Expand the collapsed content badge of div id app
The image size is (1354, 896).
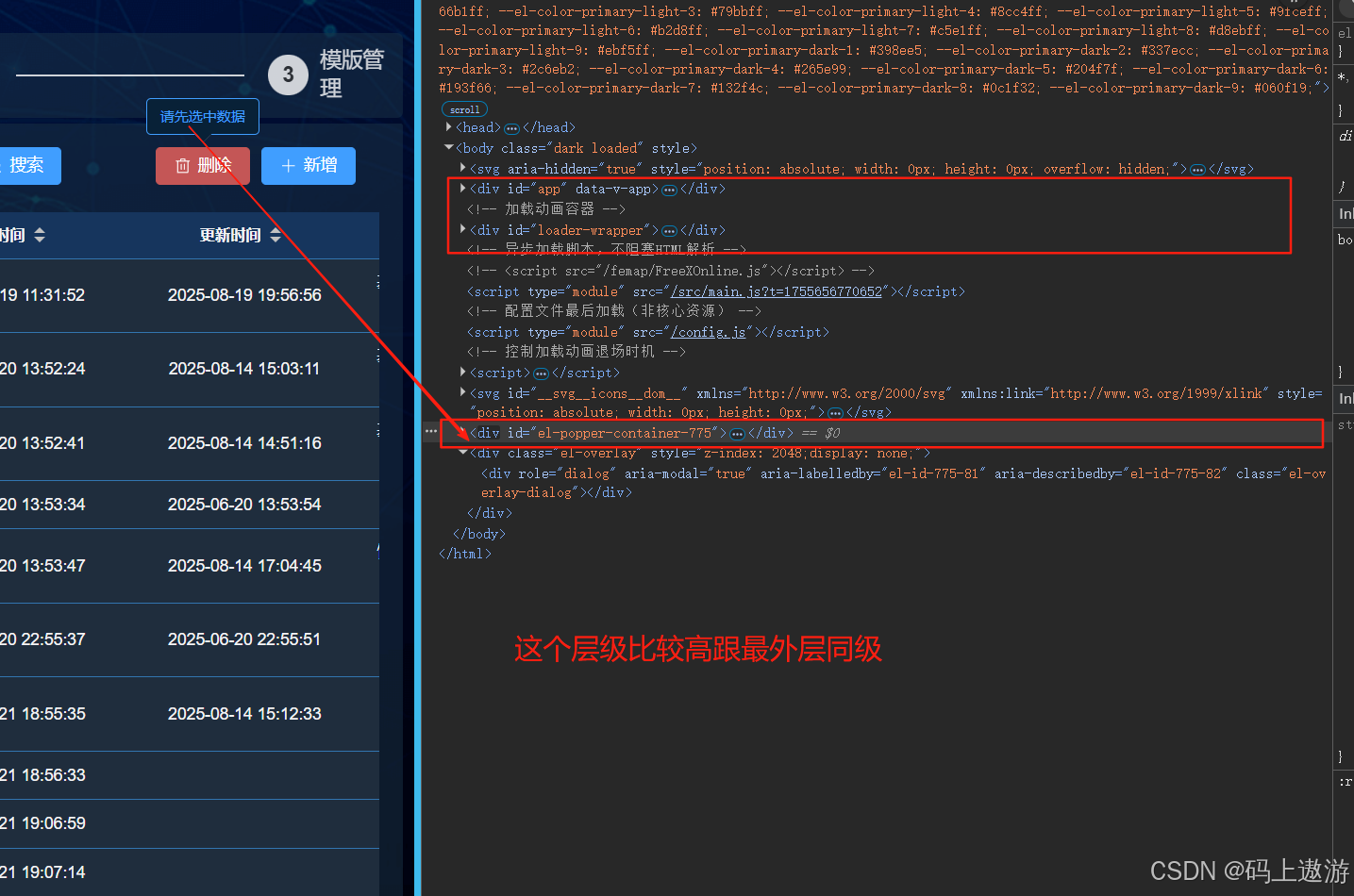[669, 190]
